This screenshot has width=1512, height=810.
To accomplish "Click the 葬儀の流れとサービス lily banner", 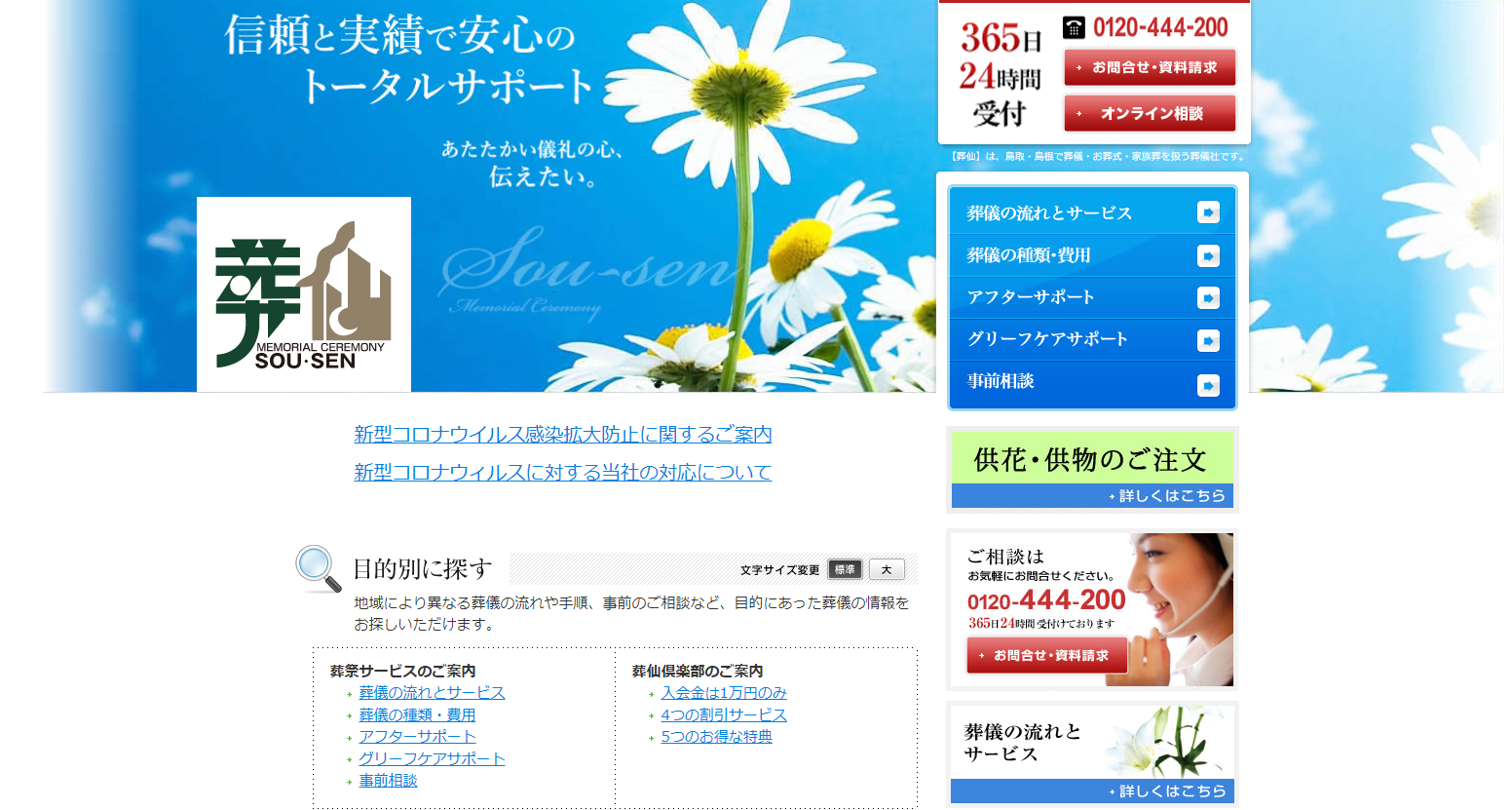I will tap(1092, 753).
